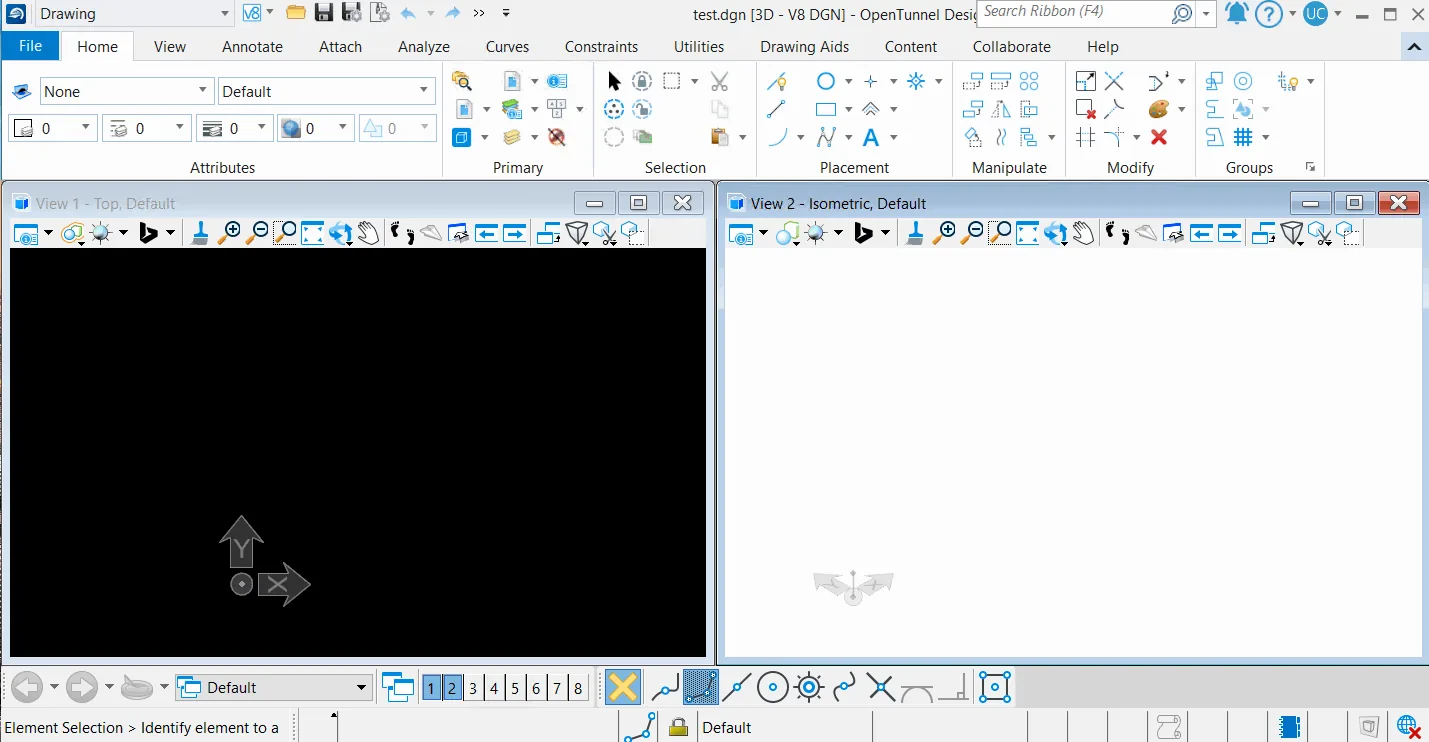Click Pan View hand in View 2
The image size is (1429, 742).
pos(1084,233)
